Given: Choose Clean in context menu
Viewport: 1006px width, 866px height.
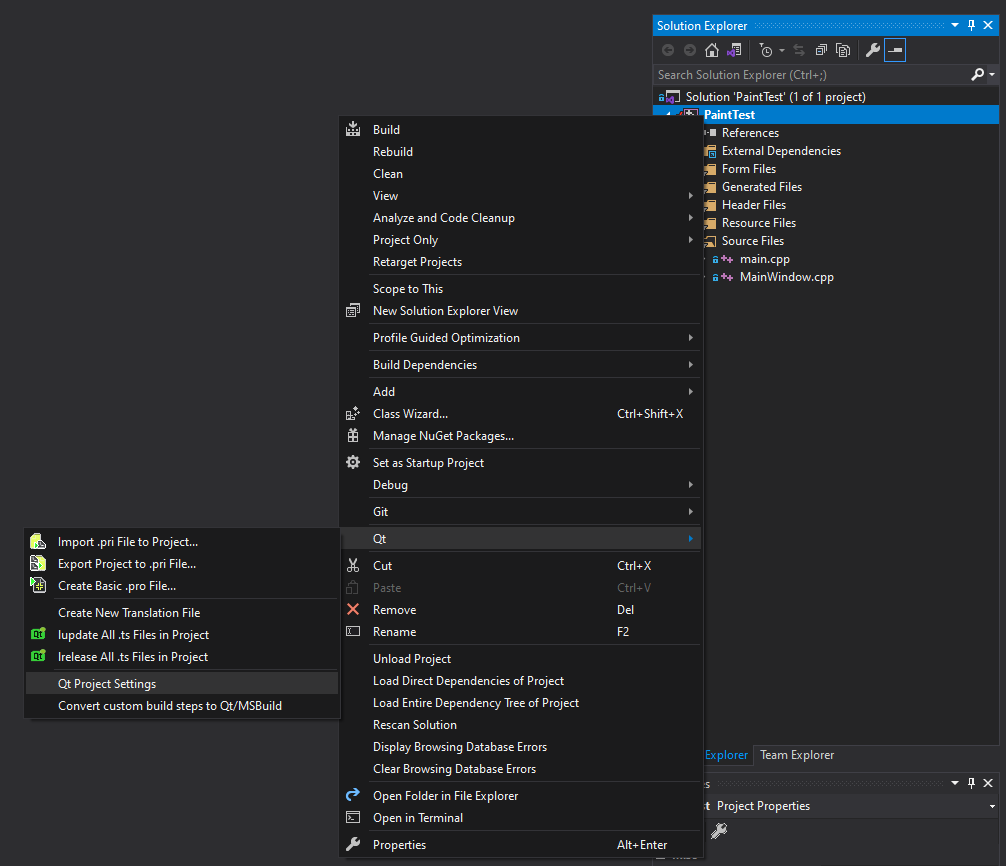Looking at the screenshot, I should [521, 174].
